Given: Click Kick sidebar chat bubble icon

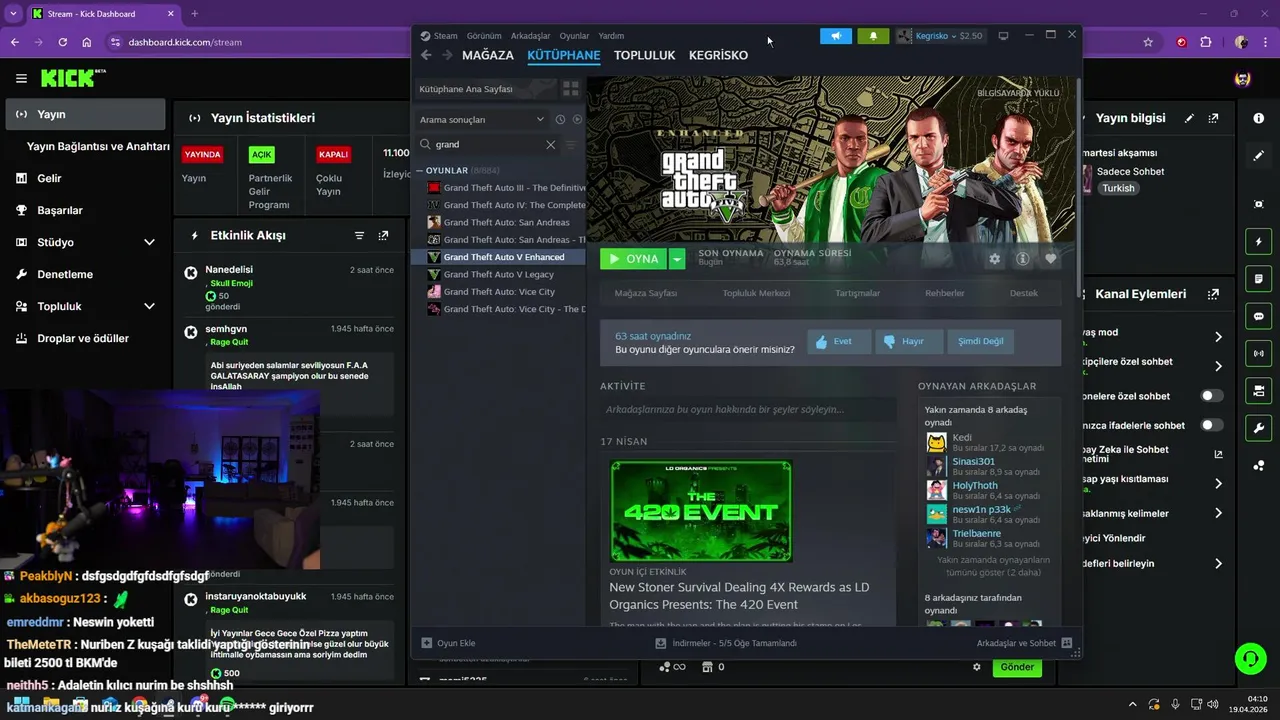Looking at the screenshot, I should pos(1258,316).
